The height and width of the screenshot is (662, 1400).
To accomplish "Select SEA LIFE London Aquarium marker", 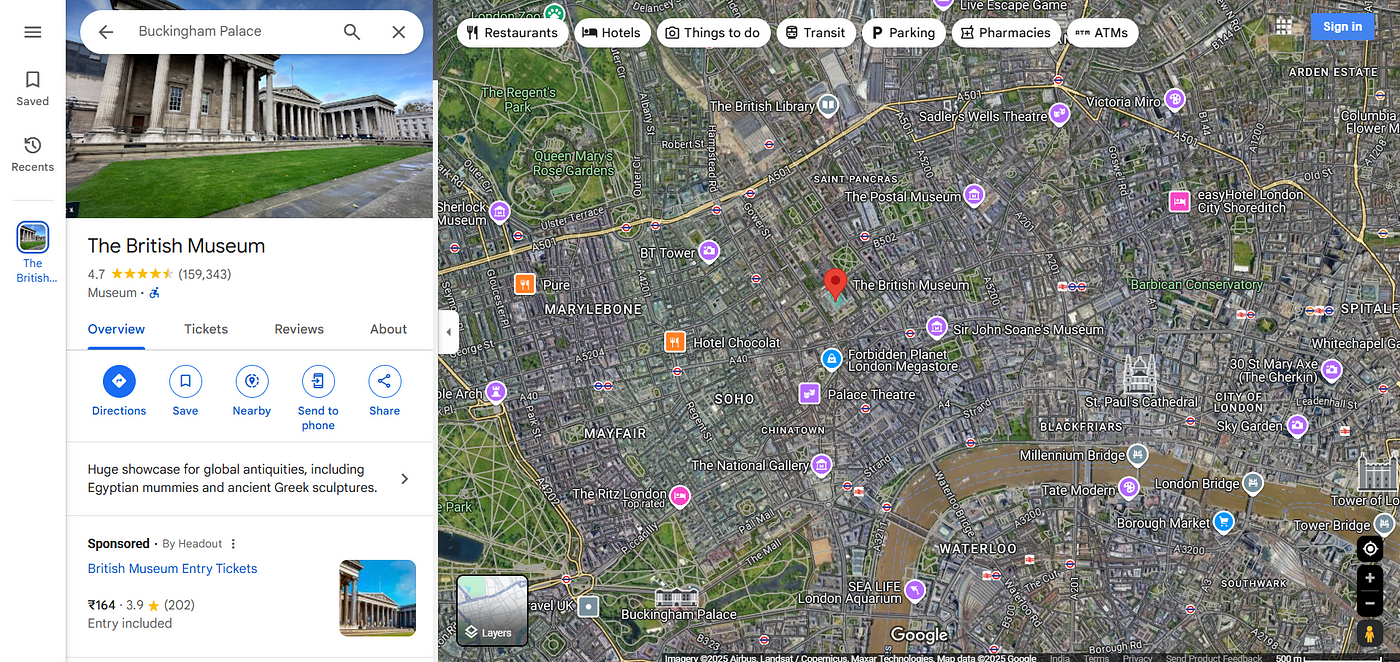I will pos(914,590).
